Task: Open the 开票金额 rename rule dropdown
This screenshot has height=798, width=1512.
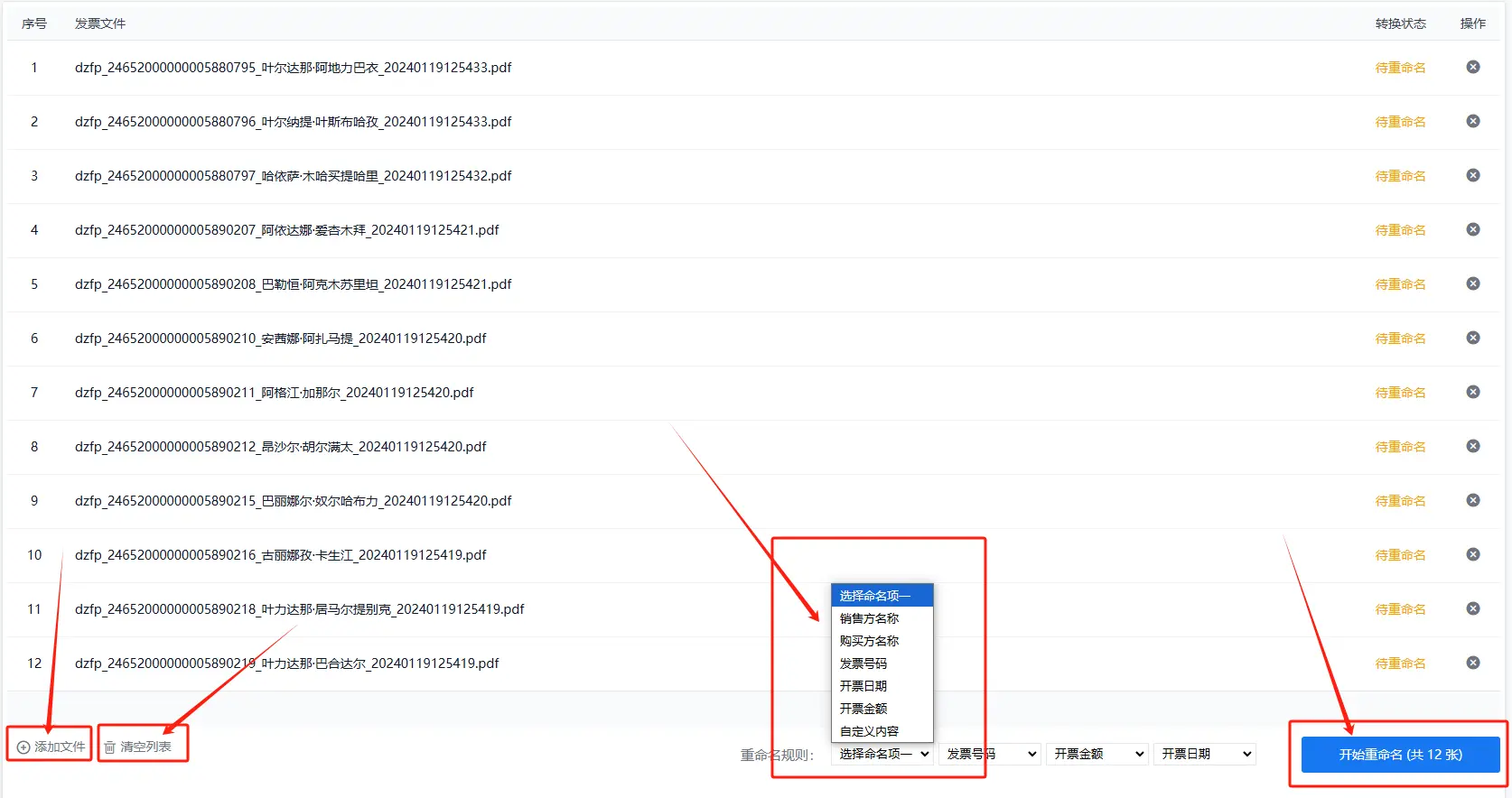Action: [1097, 754]
